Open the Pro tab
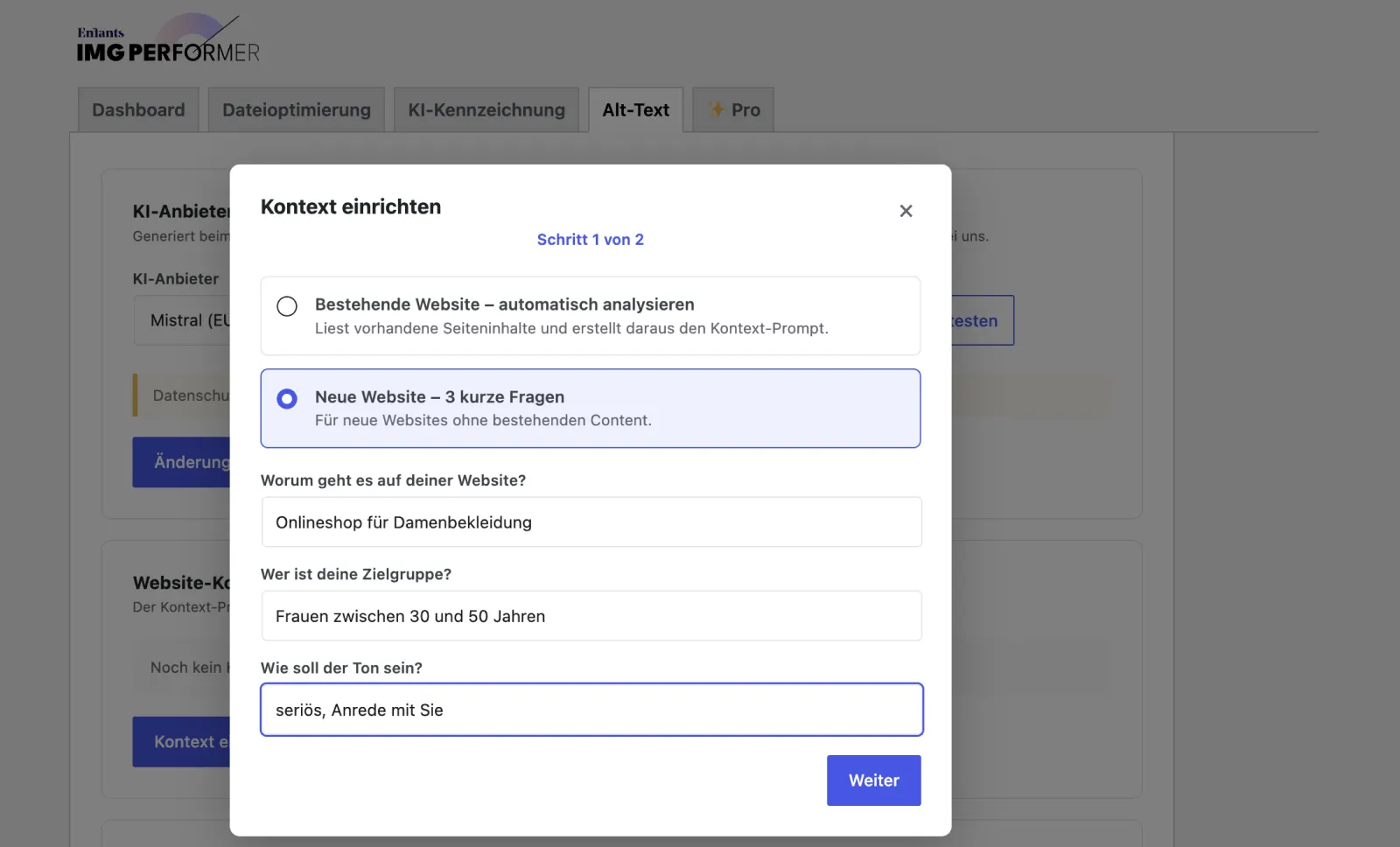Screen dimensions: 1400x847 pyautogui.click(x=733, y=110)
